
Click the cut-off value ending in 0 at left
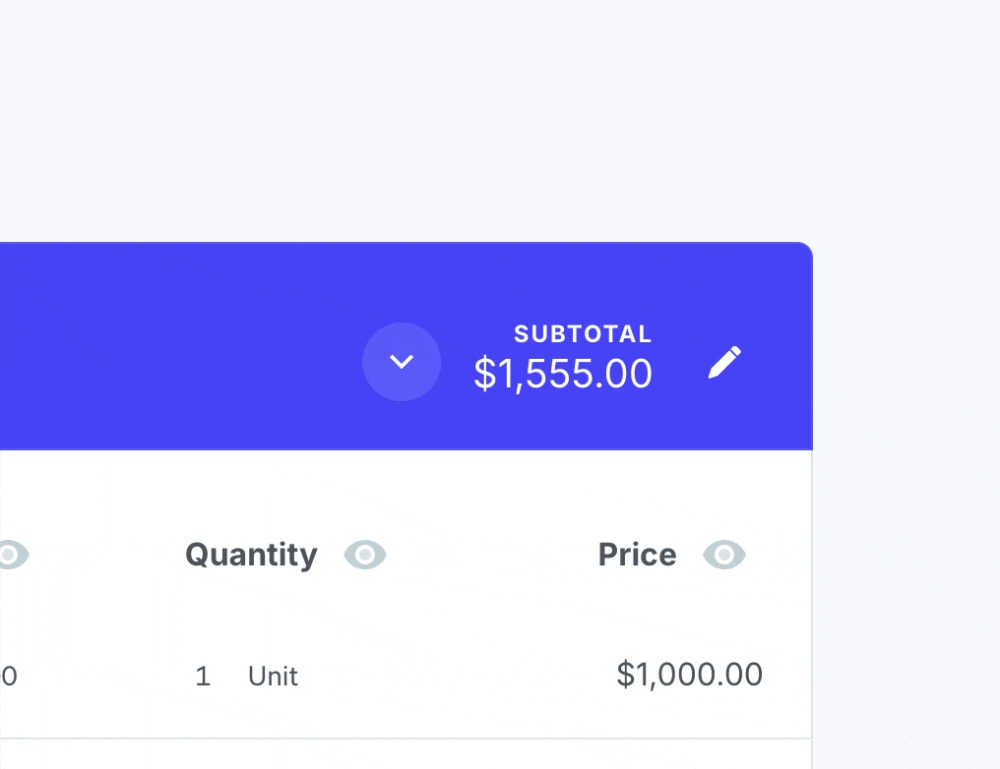pyautogui.click(x=8, y=676)
